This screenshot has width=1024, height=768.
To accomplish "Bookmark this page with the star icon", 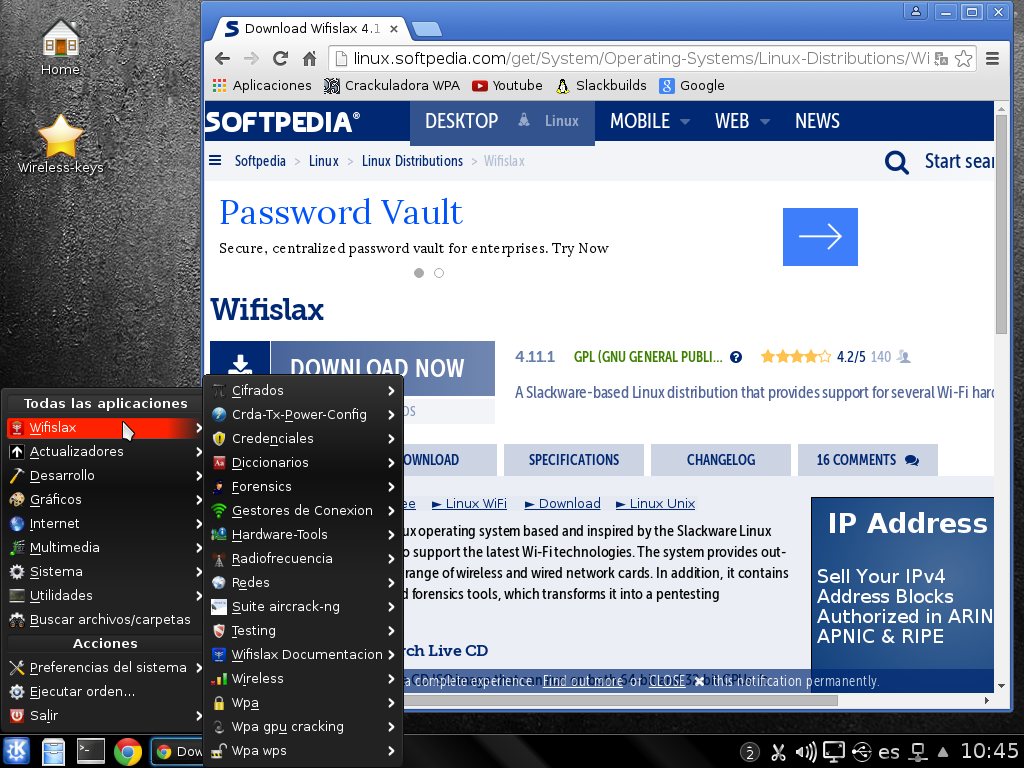I will [x=963, y=59].
